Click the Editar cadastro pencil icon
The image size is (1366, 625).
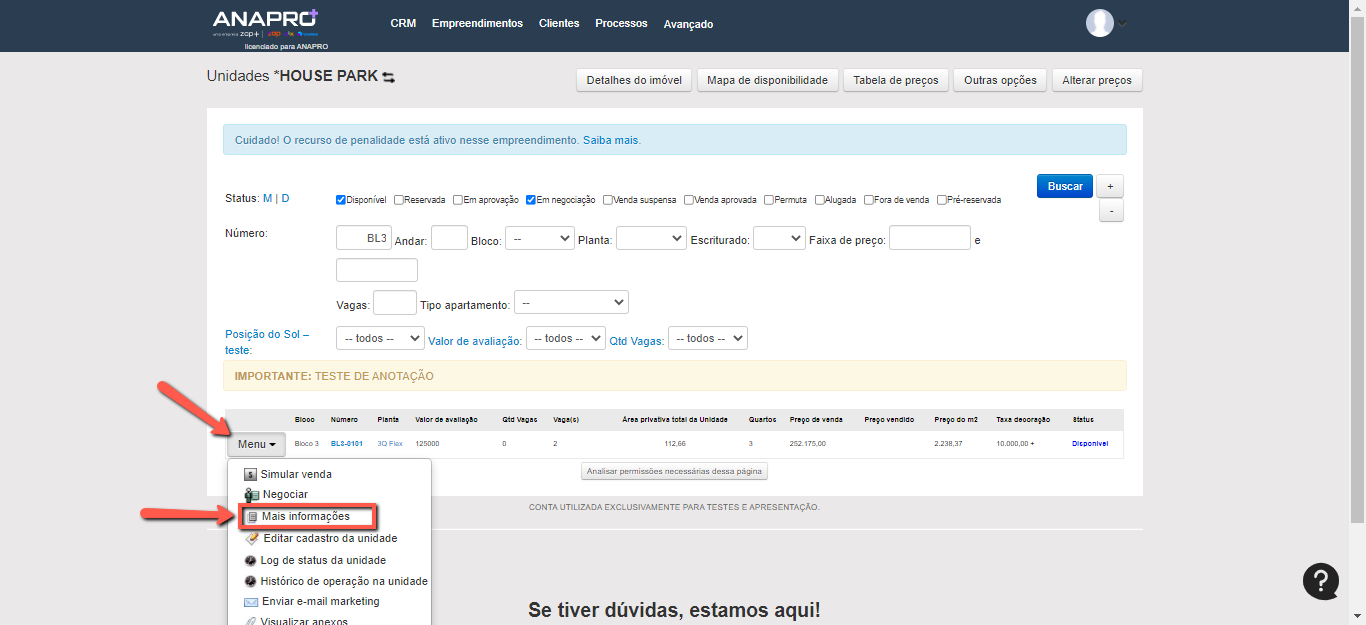click(x=252, y=538)
